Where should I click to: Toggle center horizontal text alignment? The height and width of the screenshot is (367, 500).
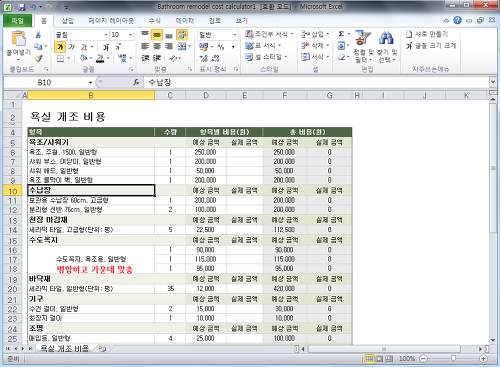(x=157, y=47)
